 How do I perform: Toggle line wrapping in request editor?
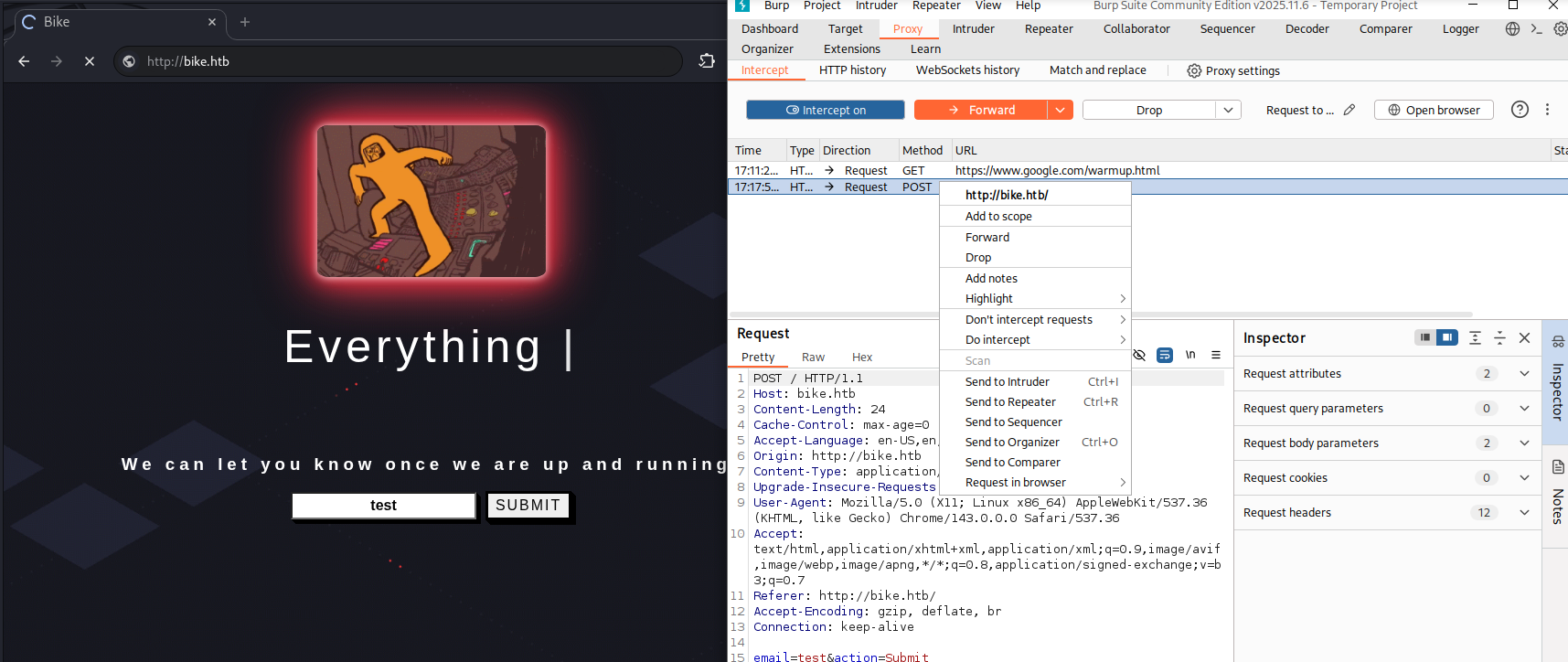tap(1165, 355)
